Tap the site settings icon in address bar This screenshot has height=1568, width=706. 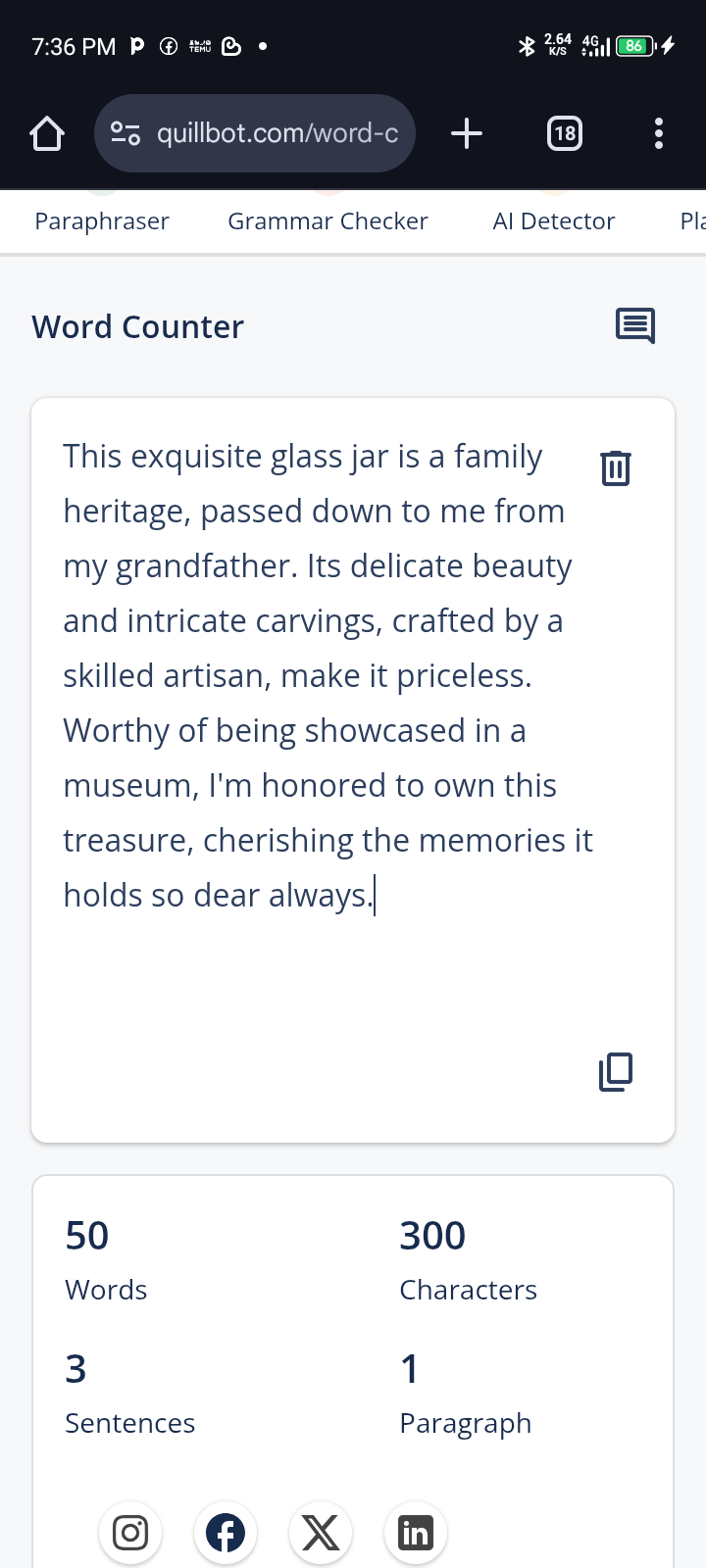click(x=126, y=133)
